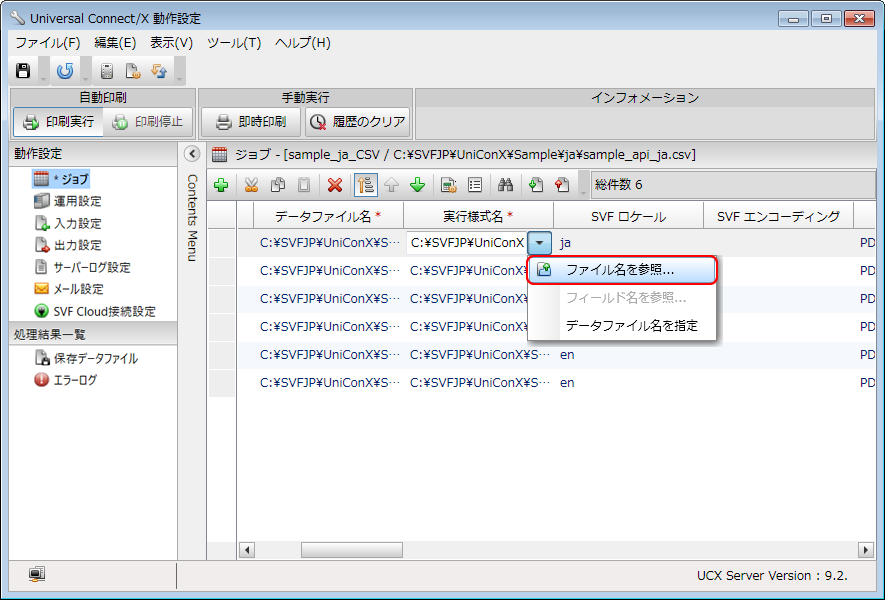Open the ツール(T) menu
Image resolution: width=885 pixels, height=600 pixels.
(x=234, y=43)
